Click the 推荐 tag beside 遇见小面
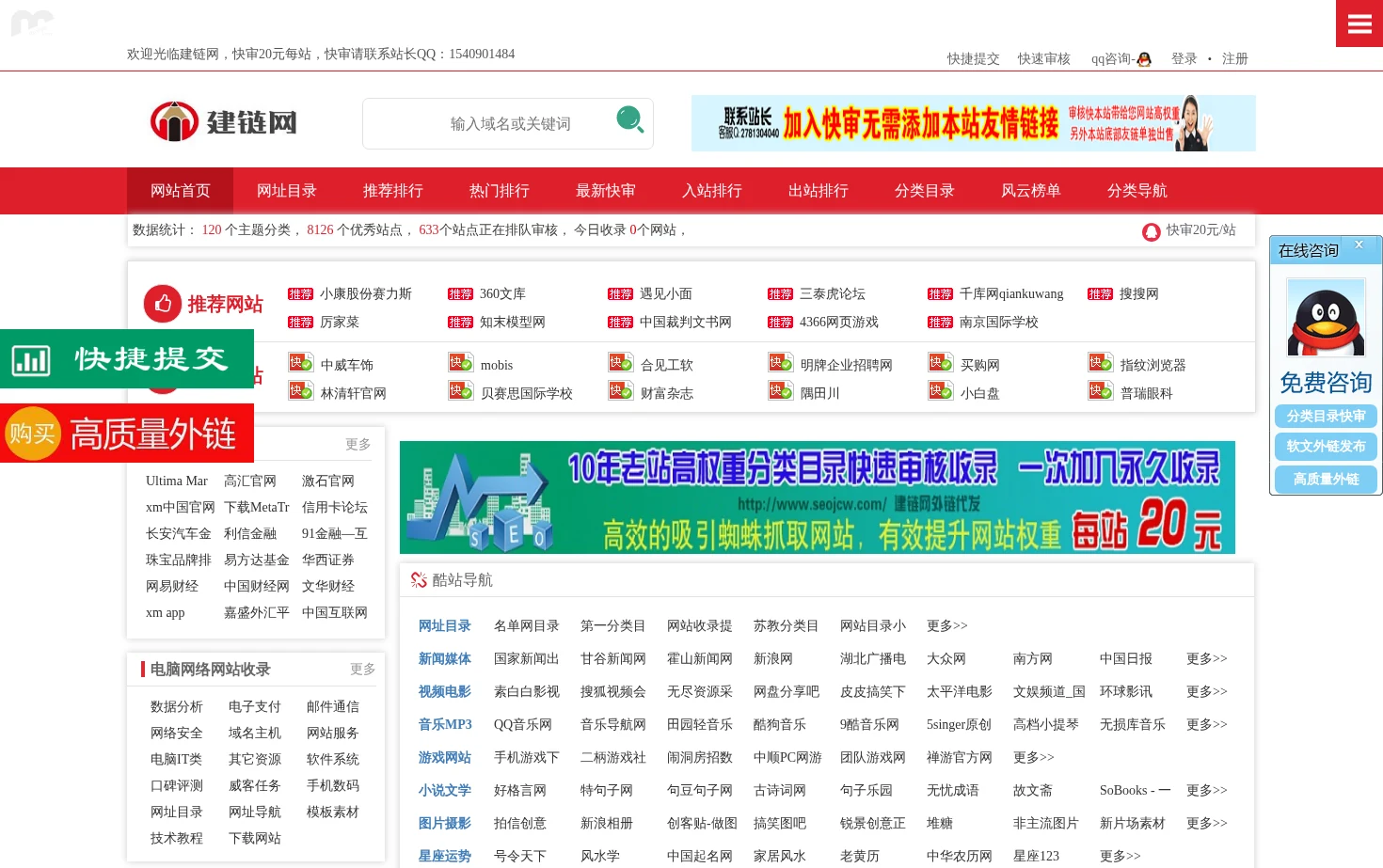Image resolution: width=1383 pixels, height=868 pixels. pyautogui.click(x=620, y=294)
